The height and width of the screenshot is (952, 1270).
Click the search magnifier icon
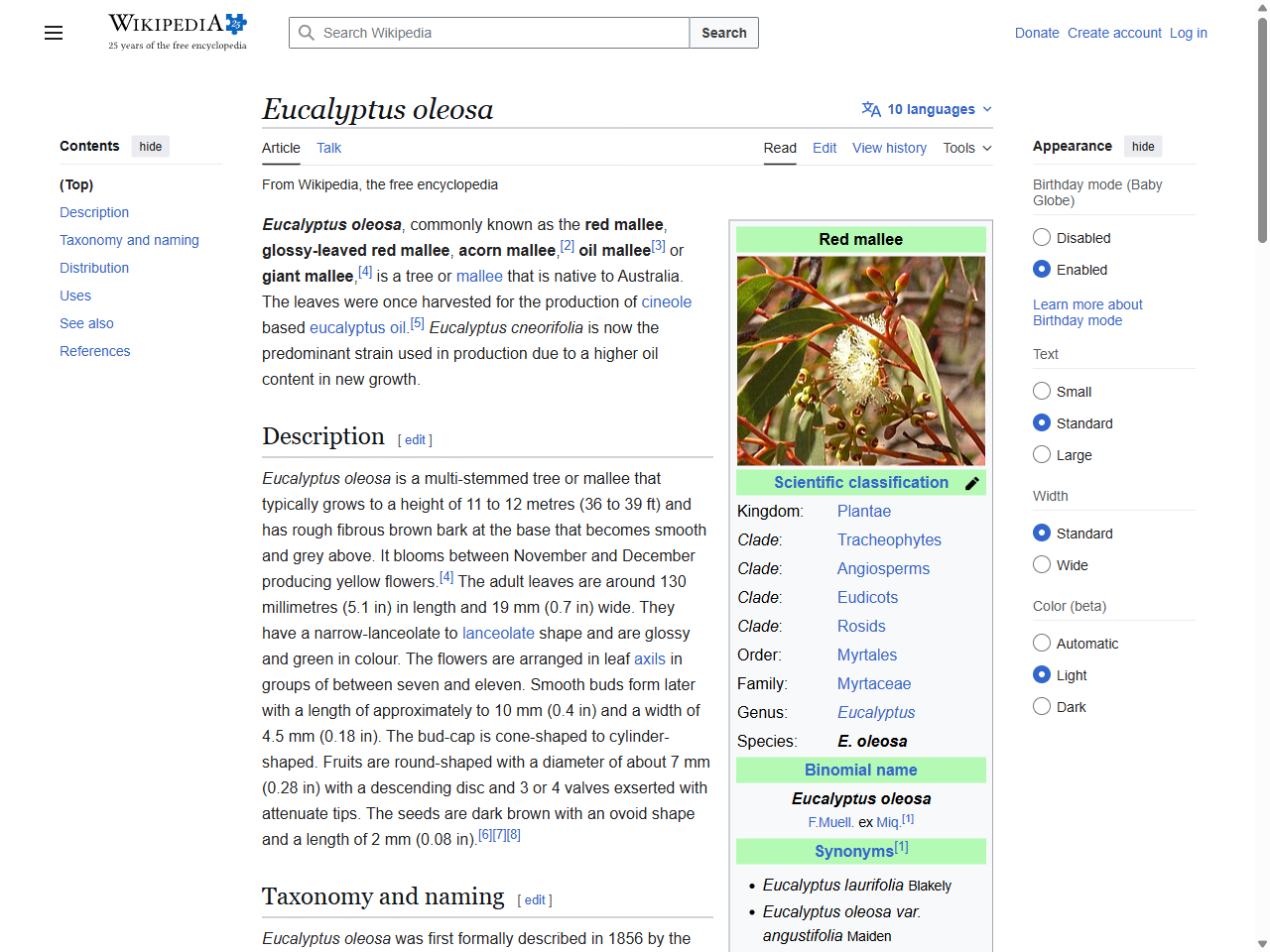308,33
